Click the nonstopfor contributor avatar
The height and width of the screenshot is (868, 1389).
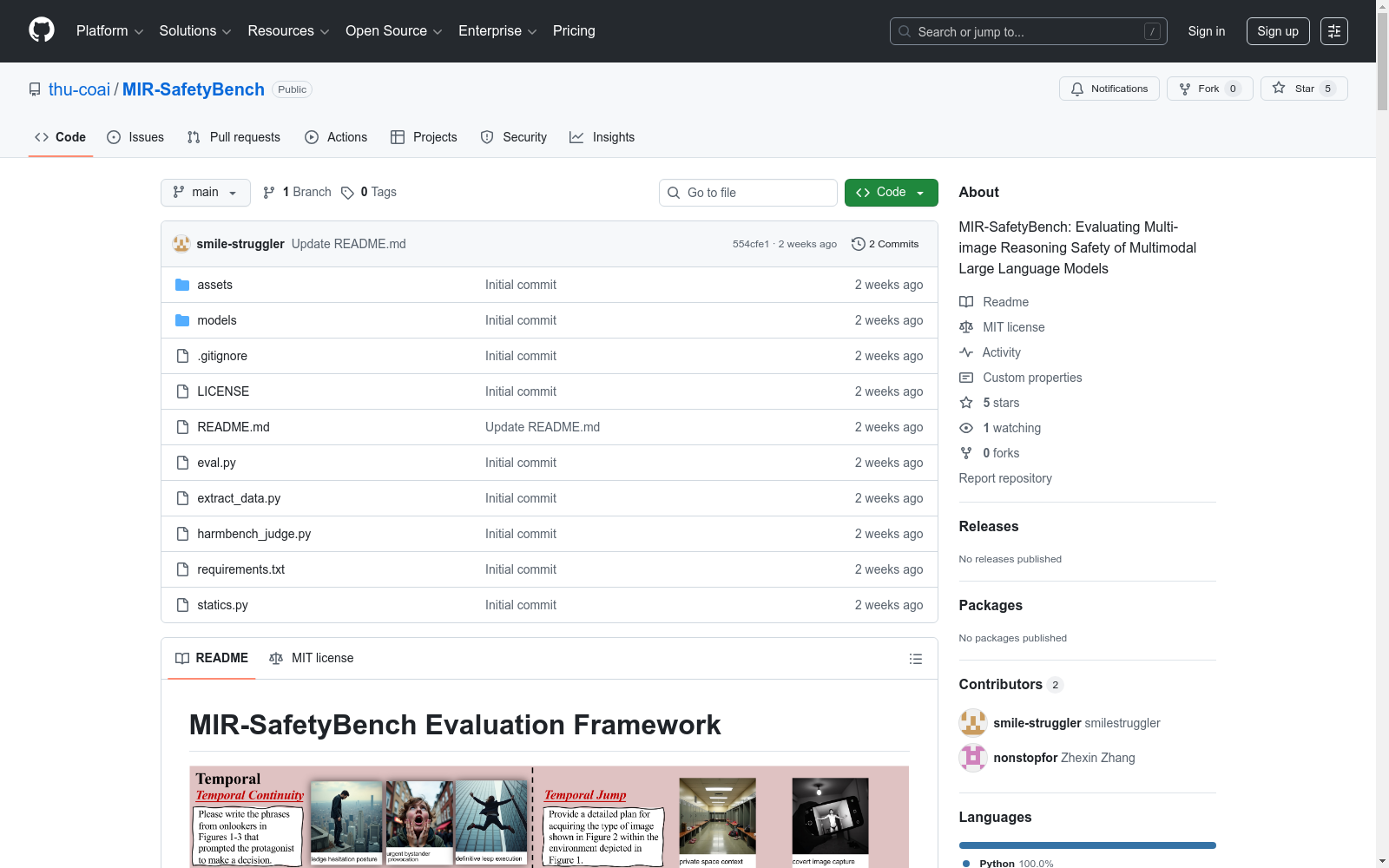(973, 758)
